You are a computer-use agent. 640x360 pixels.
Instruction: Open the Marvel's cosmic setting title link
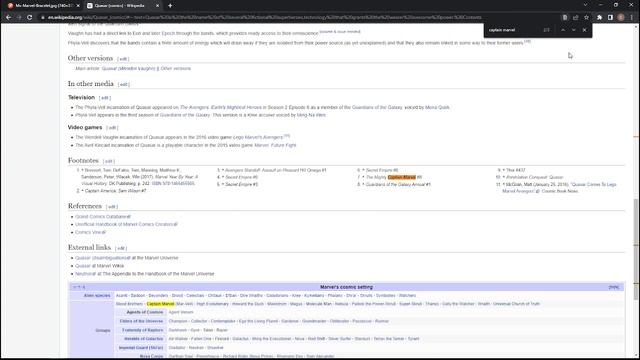click(347, 287)
